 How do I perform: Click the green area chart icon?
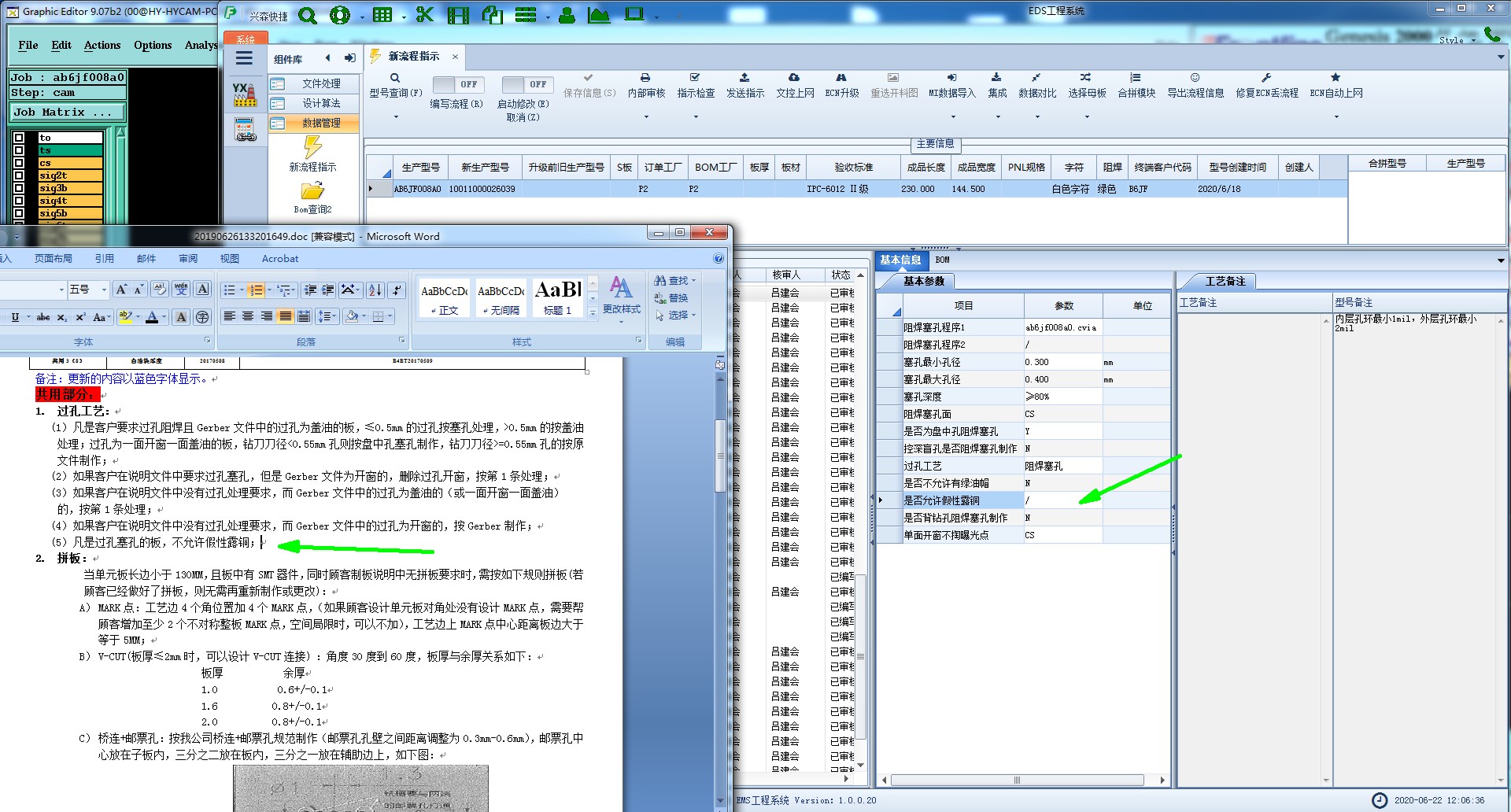(x=599, y=15)
